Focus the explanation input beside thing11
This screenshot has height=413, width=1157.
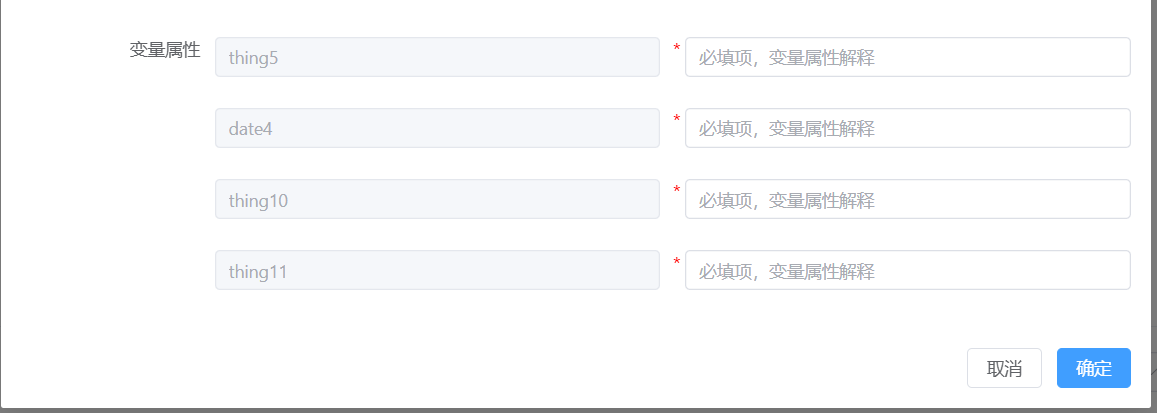click(x=908, y=270)
